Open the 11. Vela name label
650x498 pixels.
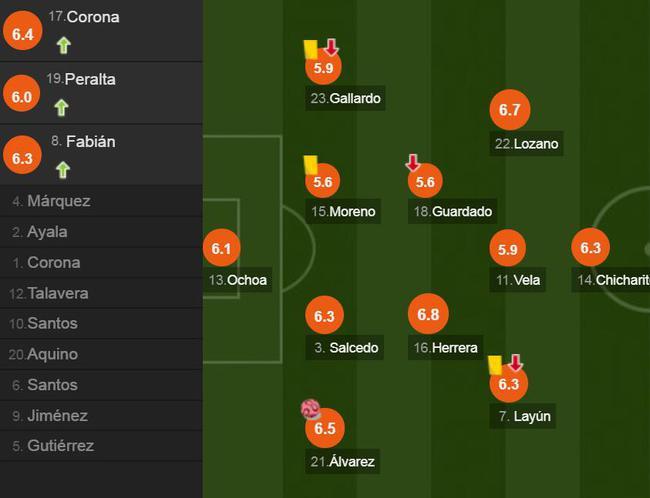click(x=518, y=280)
